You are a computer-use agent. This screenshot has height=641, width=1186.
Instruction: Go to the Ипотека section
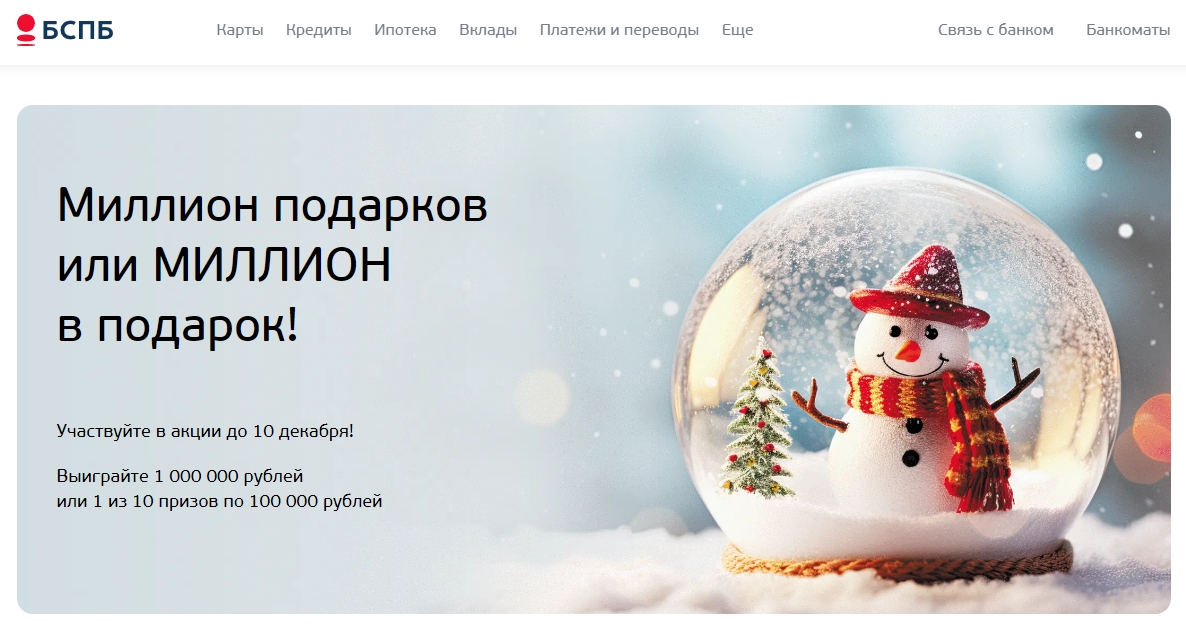coord(405,30)
